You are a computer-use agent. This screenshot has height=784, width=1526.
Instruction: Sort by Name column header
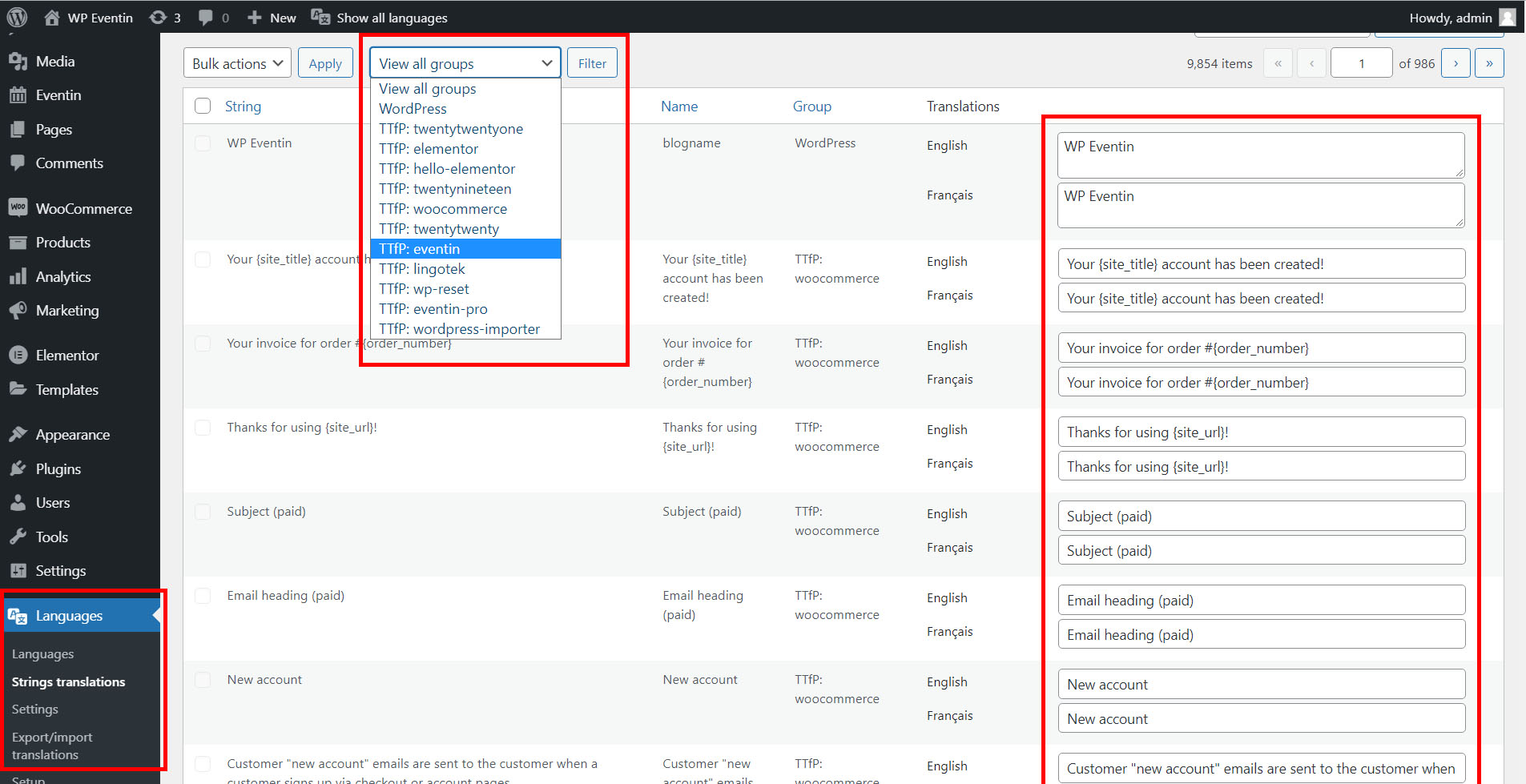point(679,106)
